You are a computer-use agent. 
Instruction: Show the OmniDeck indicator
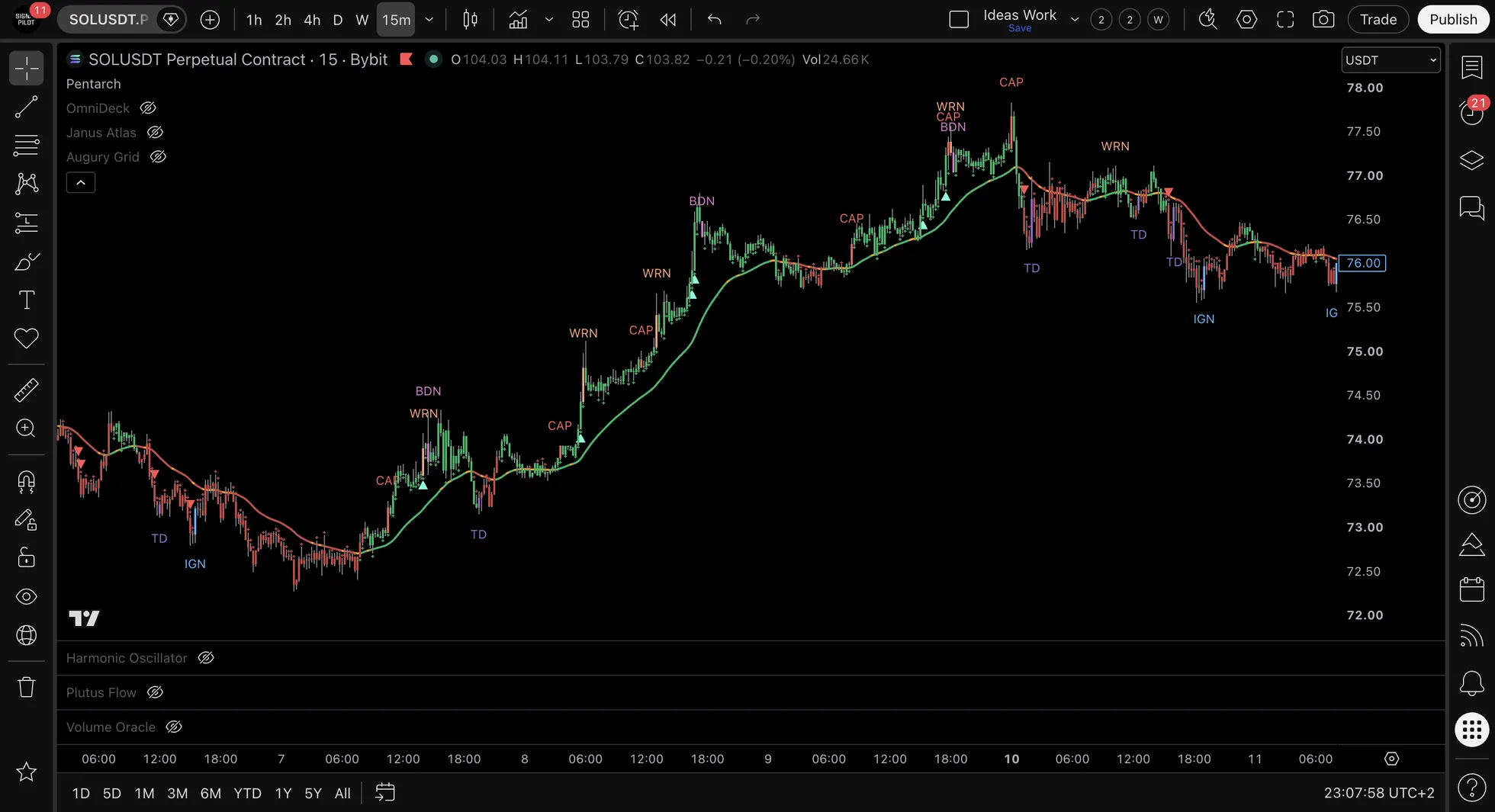pyautogui.click(x=148, y=108)
